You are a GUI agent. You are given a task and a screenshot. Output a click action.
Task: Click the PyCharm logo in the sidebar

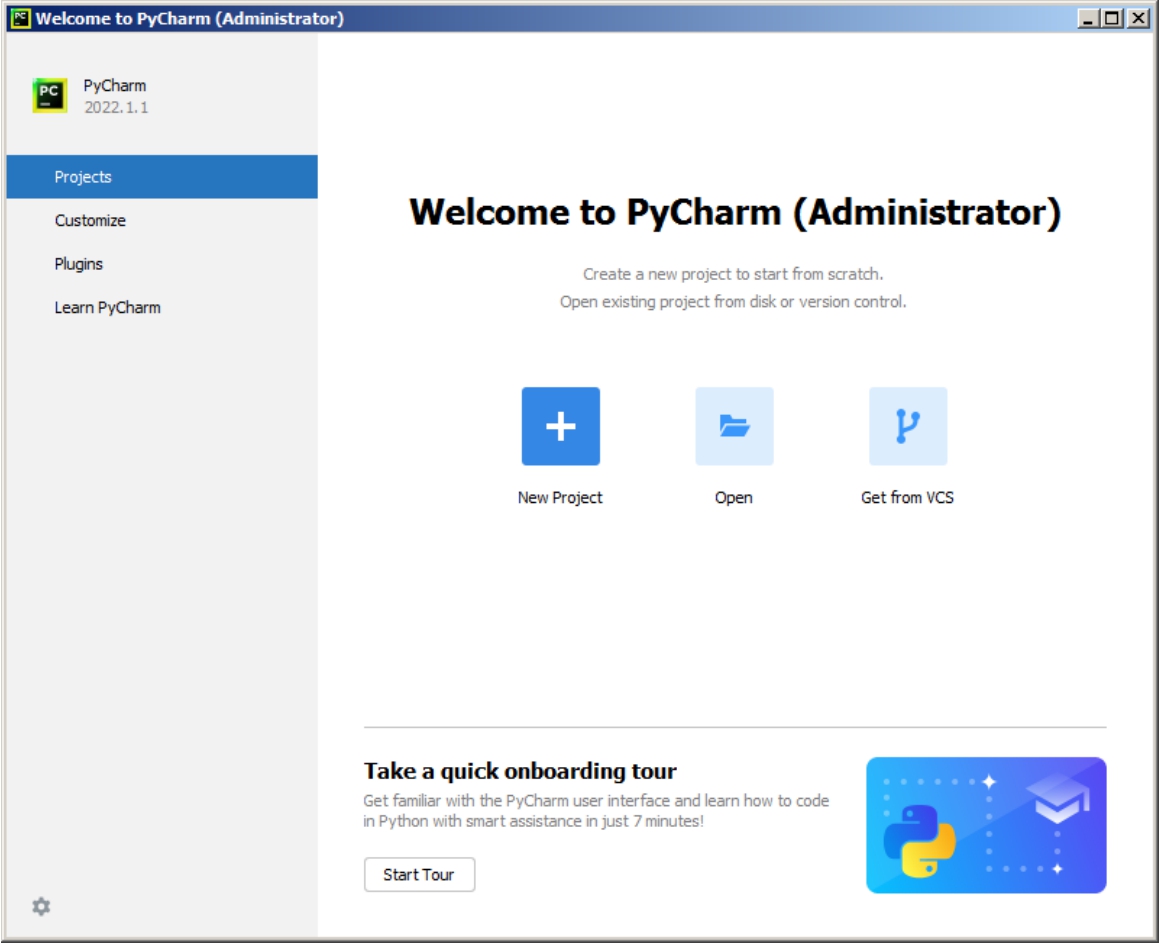[50, 96]
